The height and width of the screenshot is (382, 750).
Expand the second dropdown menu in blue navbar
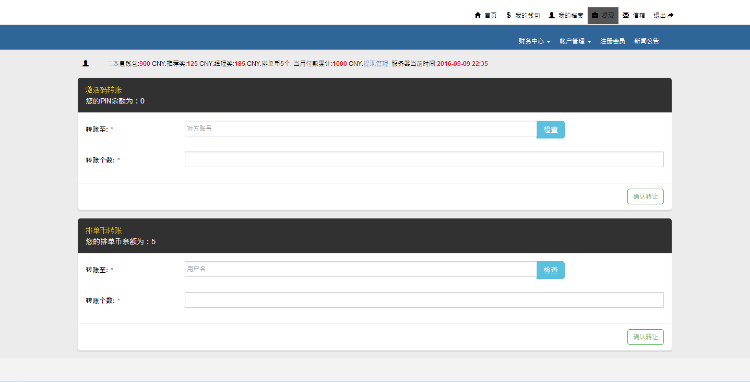[575, 41]
